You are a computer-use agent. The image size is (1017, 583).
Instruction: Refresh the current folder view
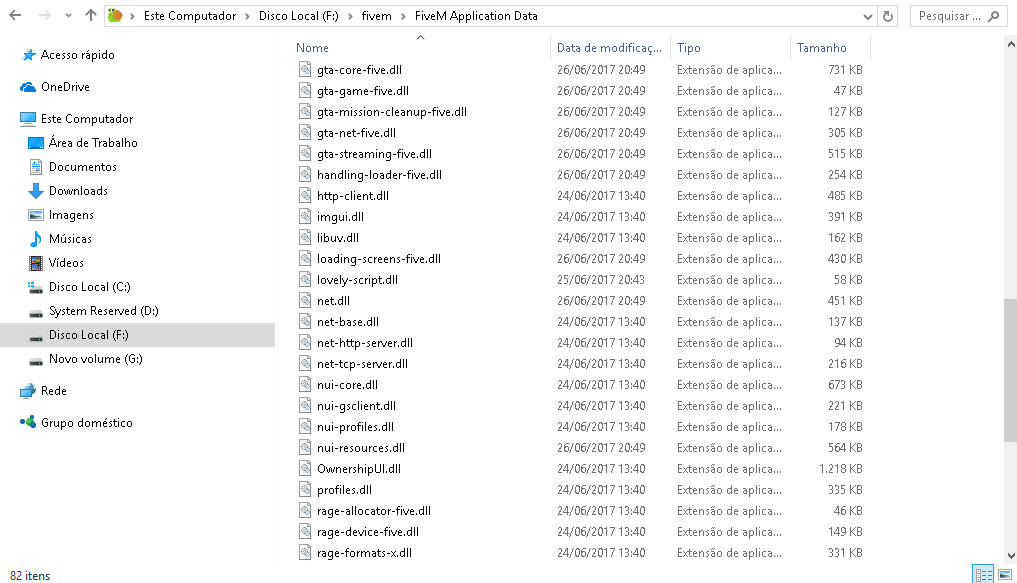point(888,16)
